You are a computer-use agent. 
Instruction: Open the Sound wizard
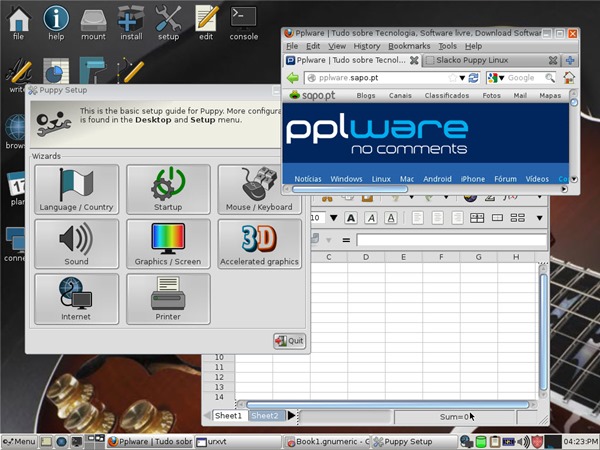click(x=77, y=244)
